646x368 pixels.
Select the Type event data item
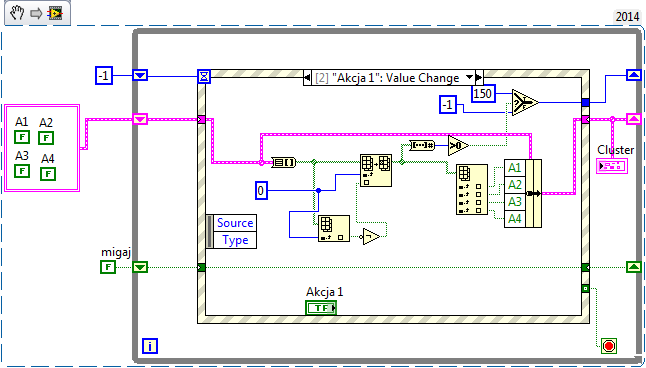pos(235,240)
